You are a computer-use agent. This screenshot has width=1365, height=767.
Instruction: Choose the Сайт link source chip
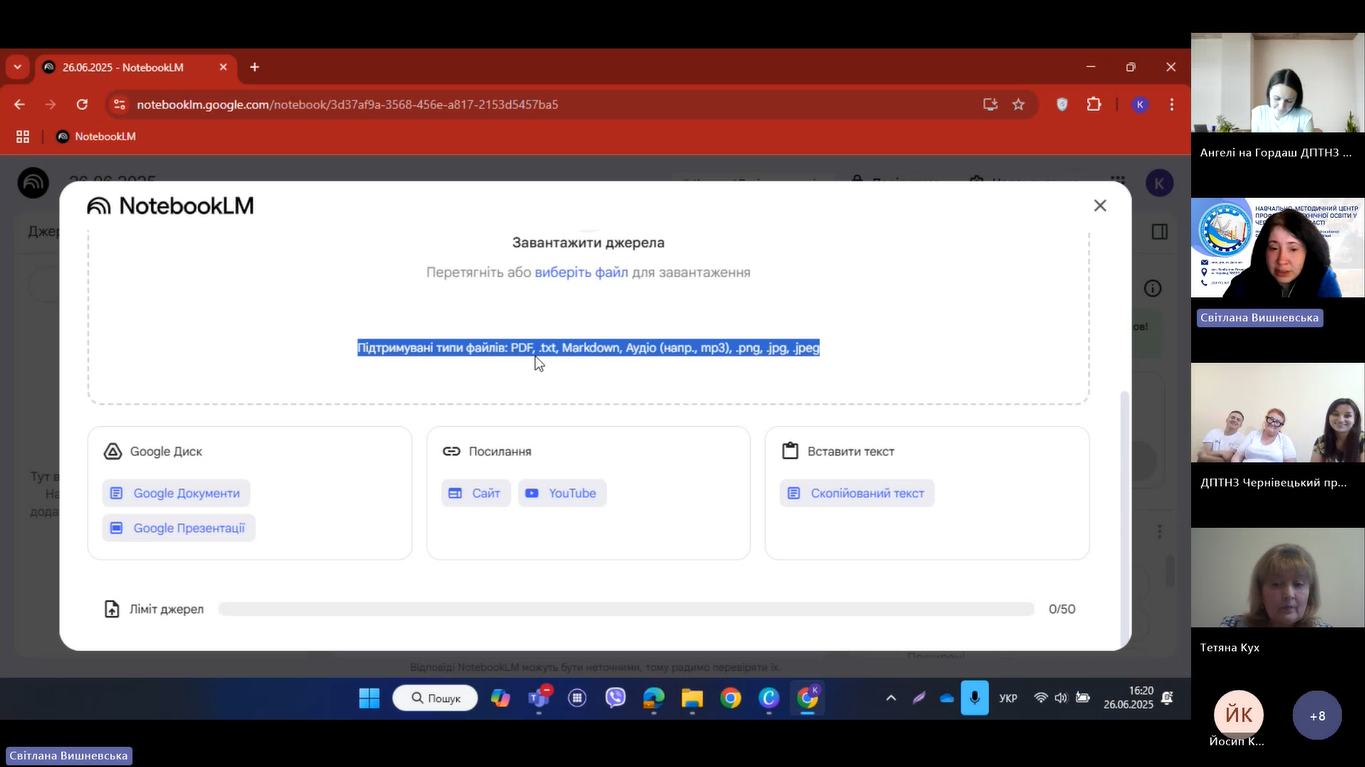click(476, 493)
